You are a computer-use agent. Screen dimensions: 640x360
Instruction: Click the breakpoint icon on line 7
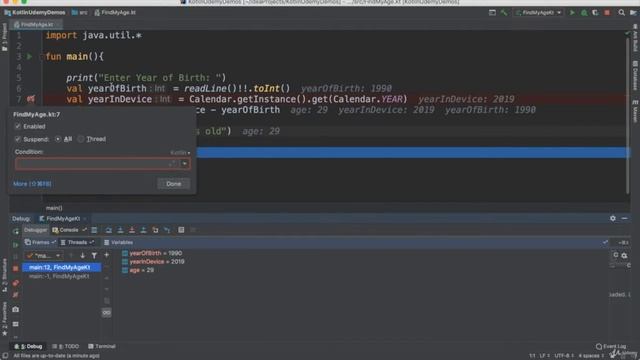31,99
